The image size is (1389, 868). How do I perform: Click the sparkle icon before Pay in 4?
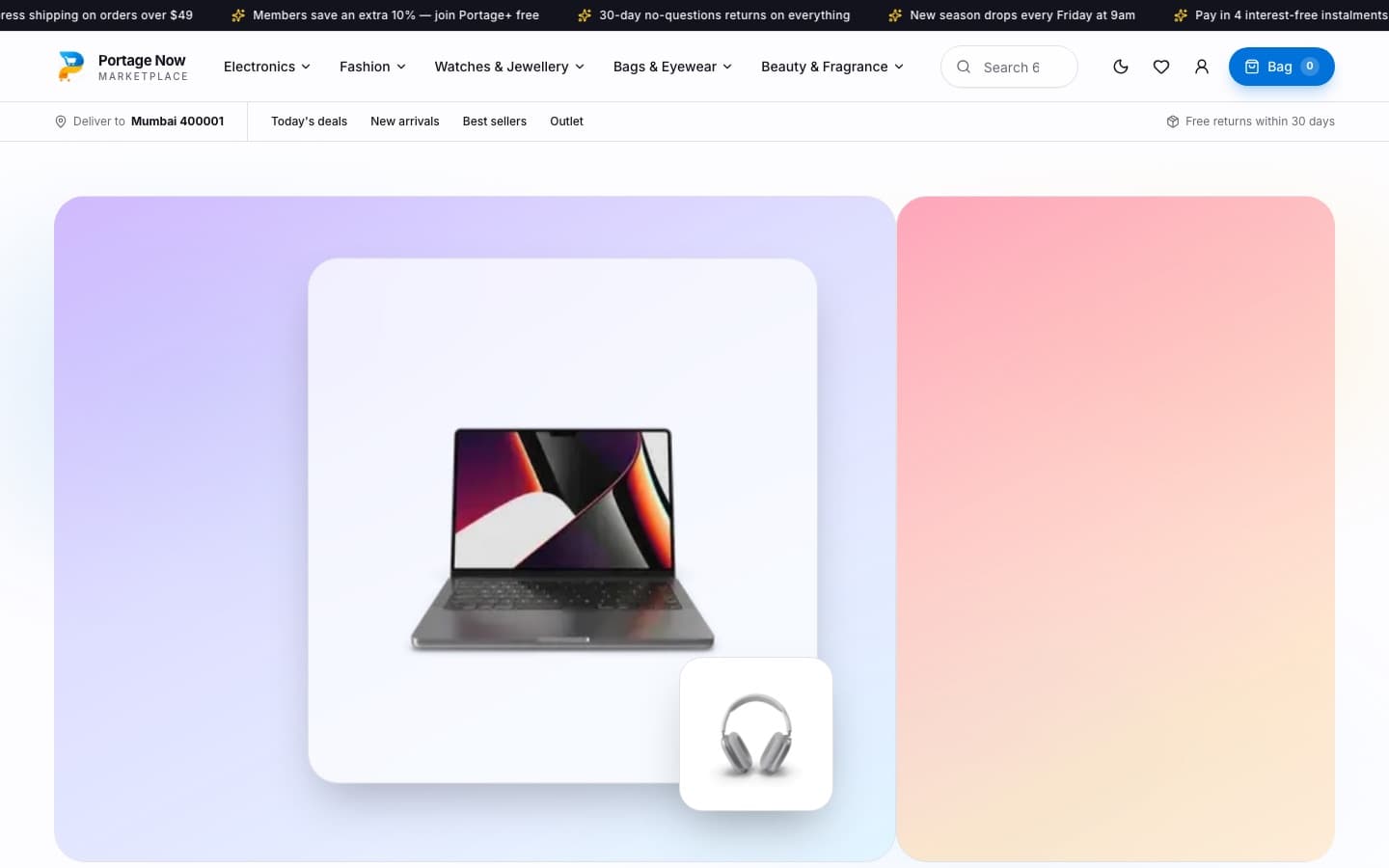(1181, 15)
